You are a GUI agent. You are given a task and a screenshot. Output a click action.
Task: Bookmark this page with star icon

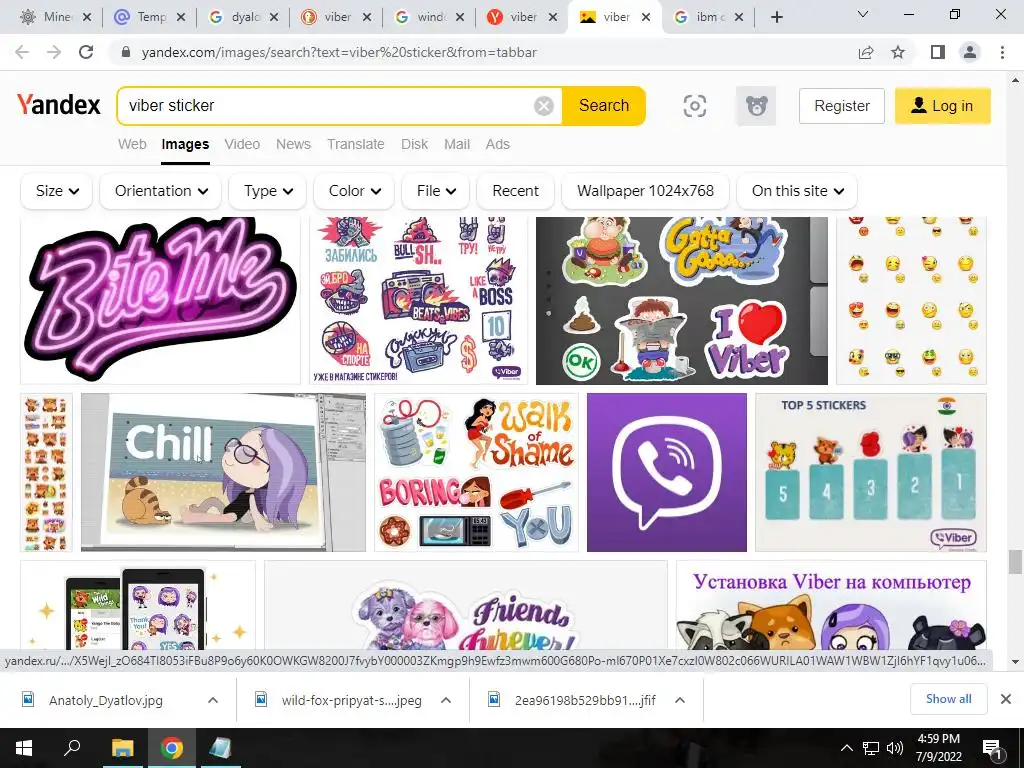click(x=898, y=52)
